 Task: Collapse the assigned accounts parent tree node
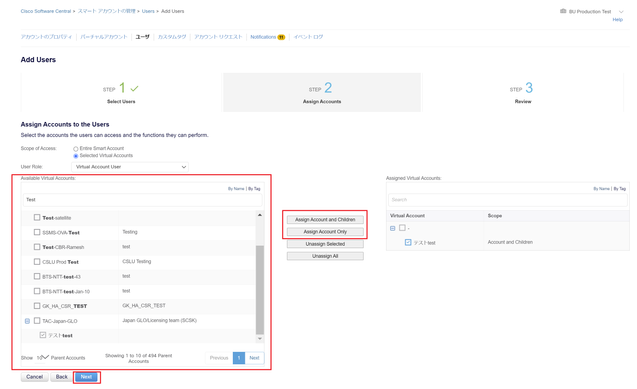pos(392,228)
